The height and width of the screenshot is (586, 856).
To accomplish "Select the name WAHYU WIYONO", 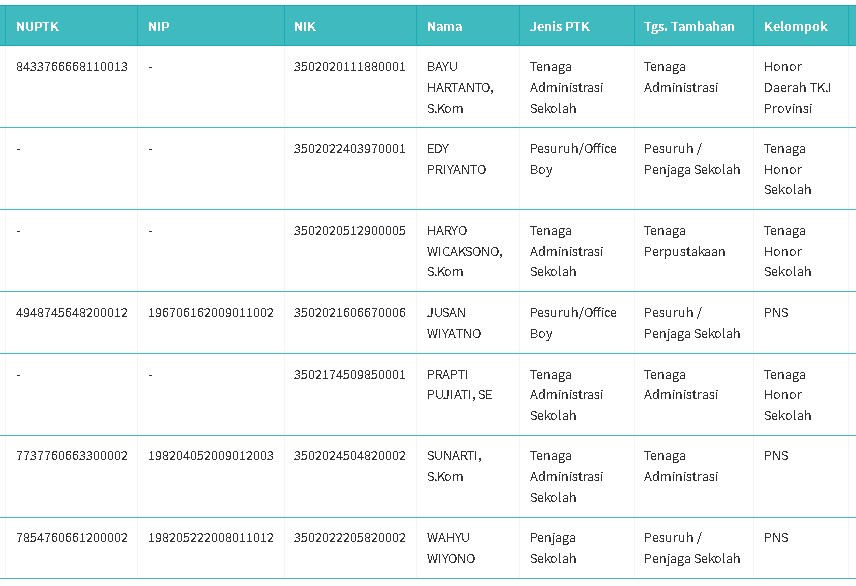I will [x=451, y=548].
